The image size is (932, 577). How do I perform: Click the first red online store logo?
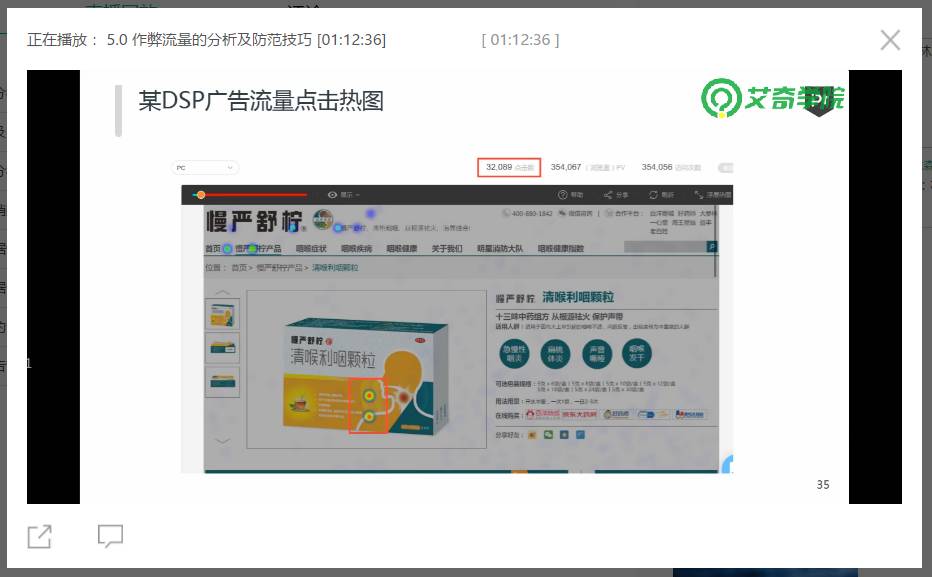tap(542, 414)
